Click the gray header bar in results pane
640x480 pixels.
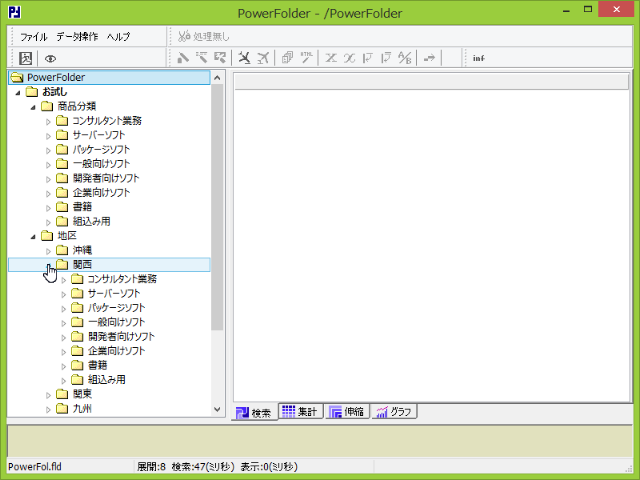coord(431,82)
